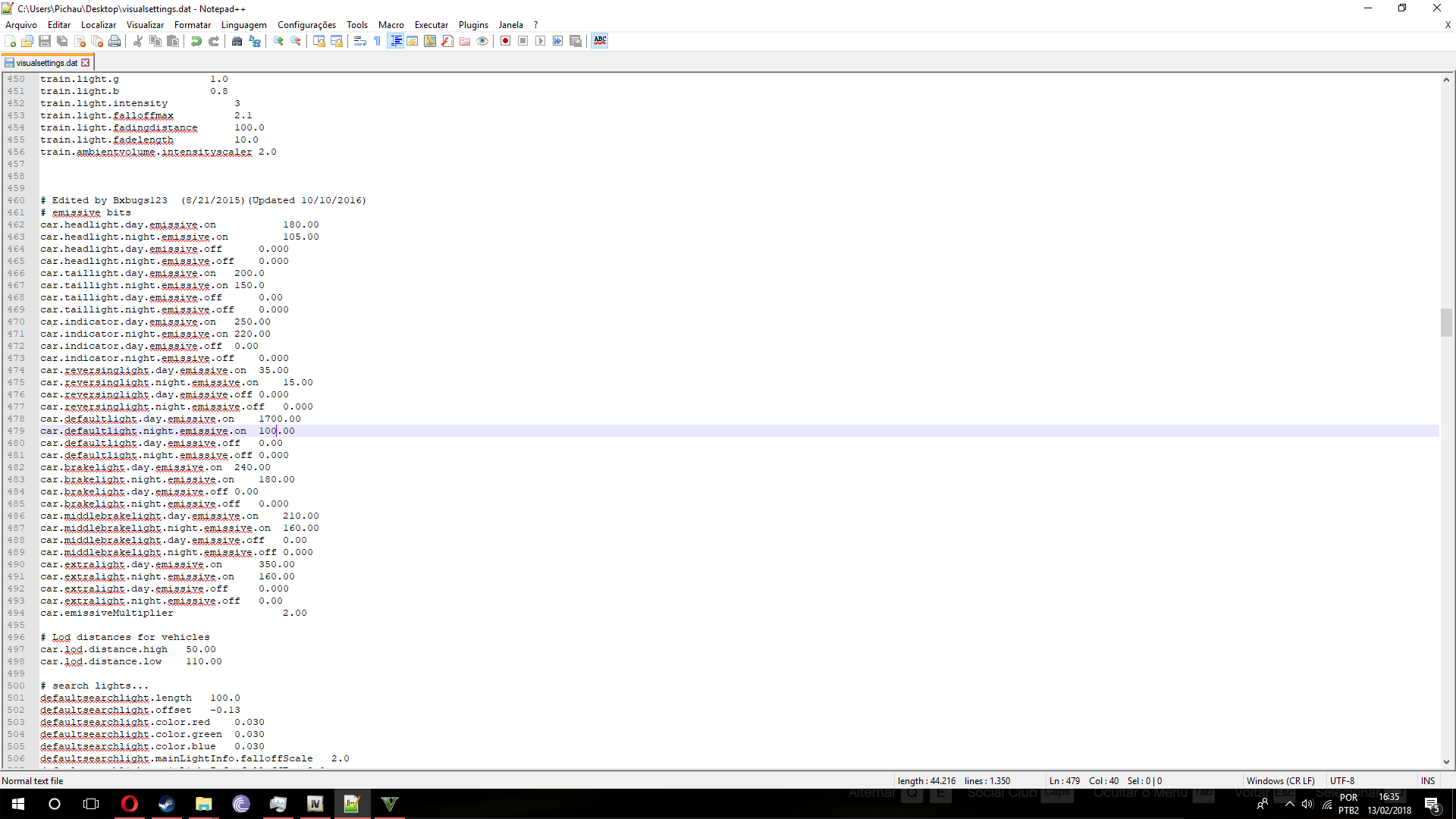Show hidden system tray icons chevron
1456x819 pixels.
point(1289,804)
